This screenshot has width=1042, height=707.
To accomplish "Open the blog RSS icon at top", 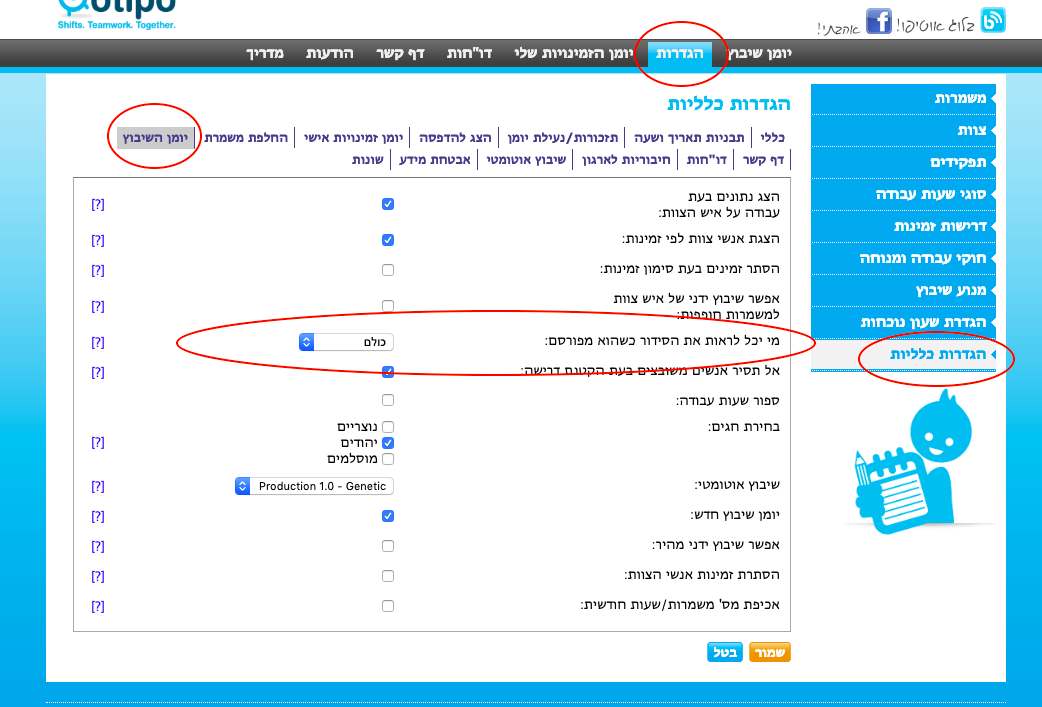I will coord(993,20).
